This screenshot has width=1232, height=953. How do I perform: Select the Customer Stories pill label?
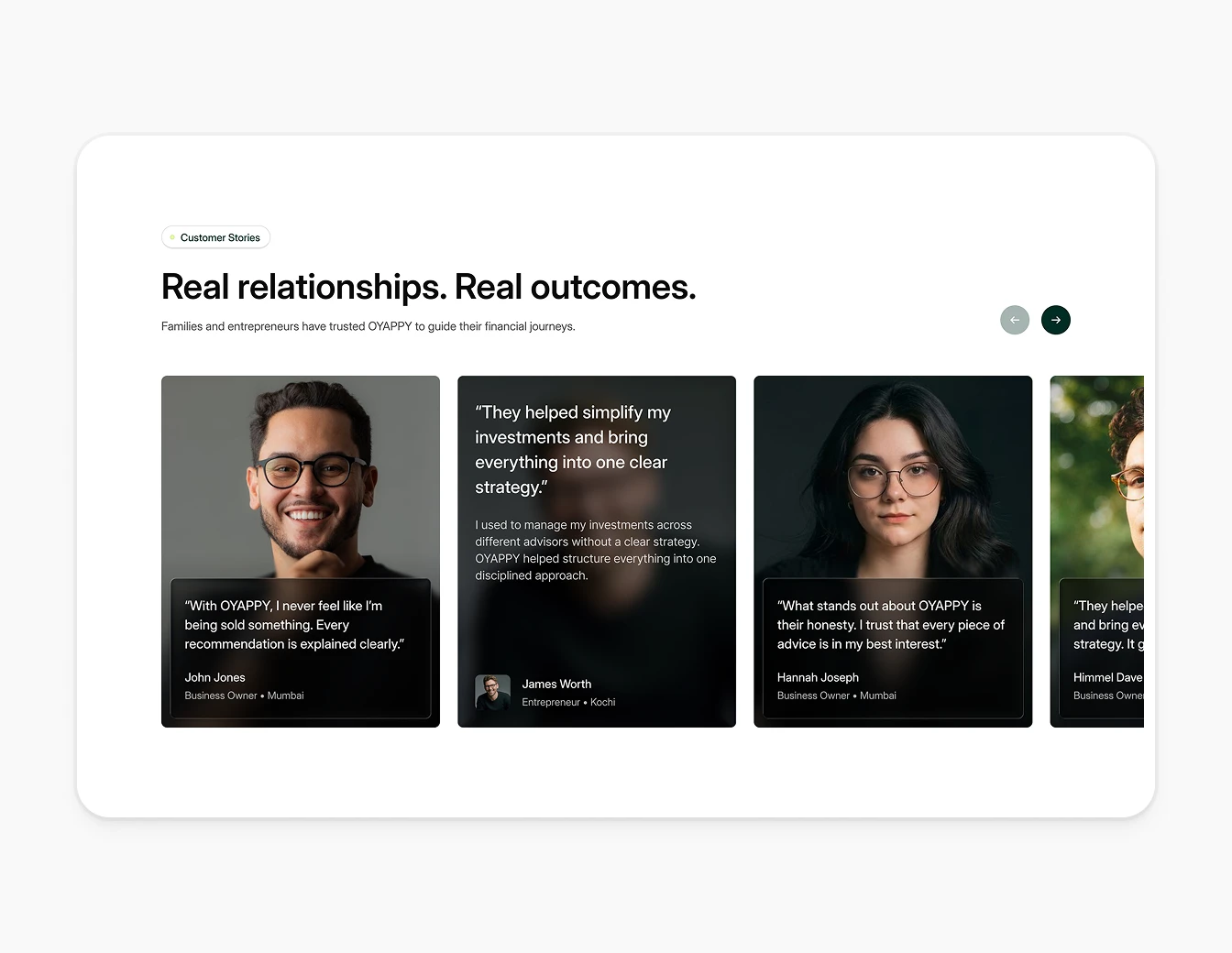point(215,236)
